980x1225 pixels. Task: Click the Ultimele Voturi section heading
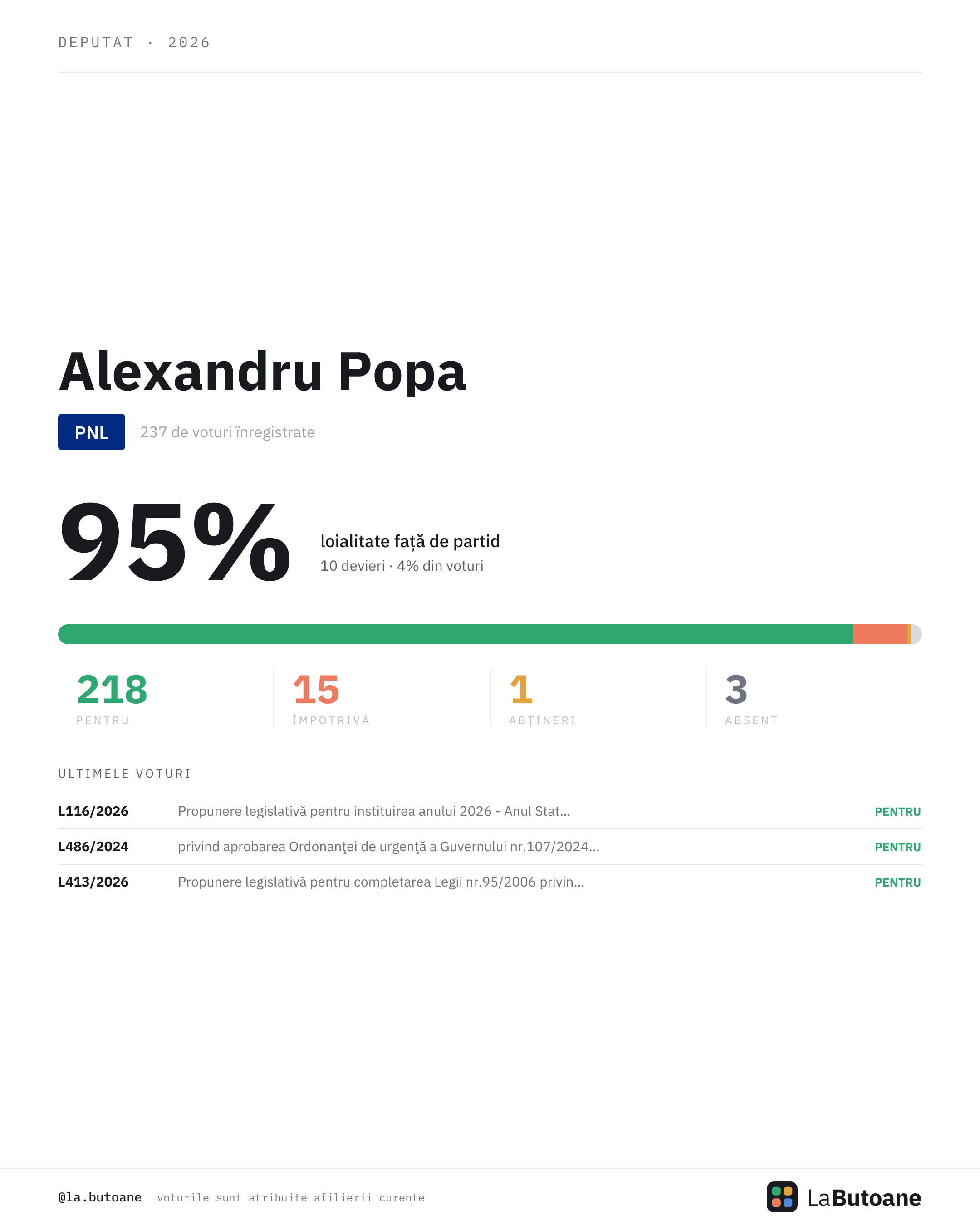(124, 774)
